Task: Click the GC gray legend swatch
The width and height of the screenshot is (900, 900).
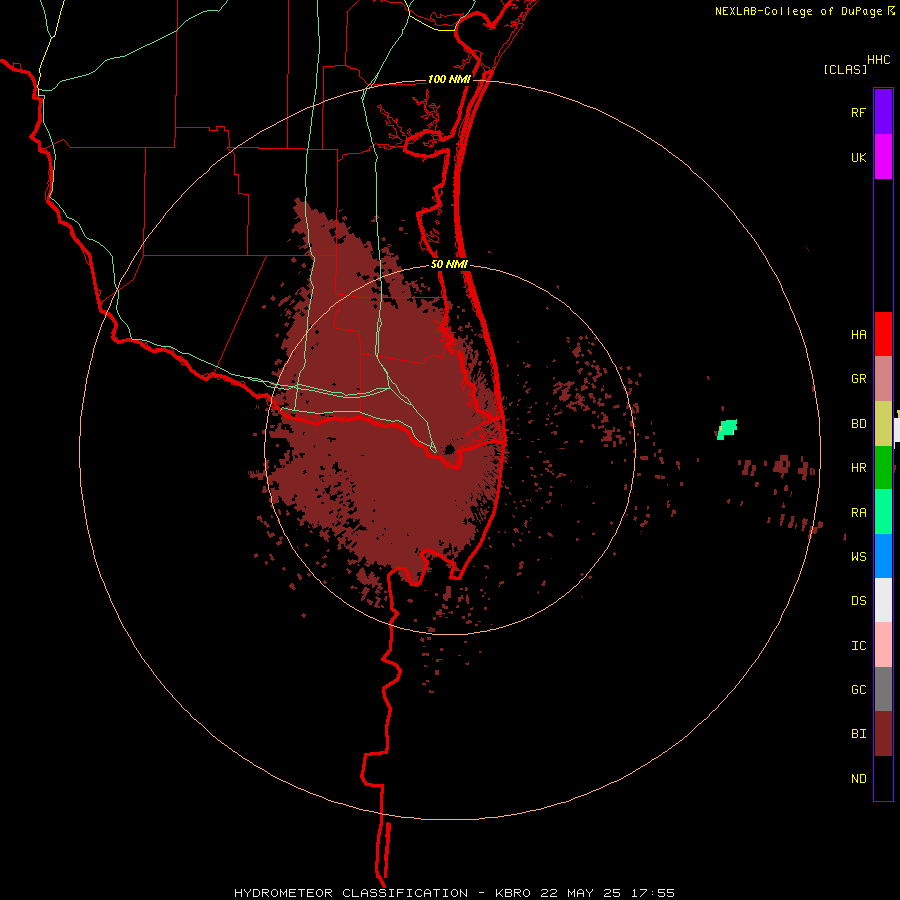Action: [883, 689]
